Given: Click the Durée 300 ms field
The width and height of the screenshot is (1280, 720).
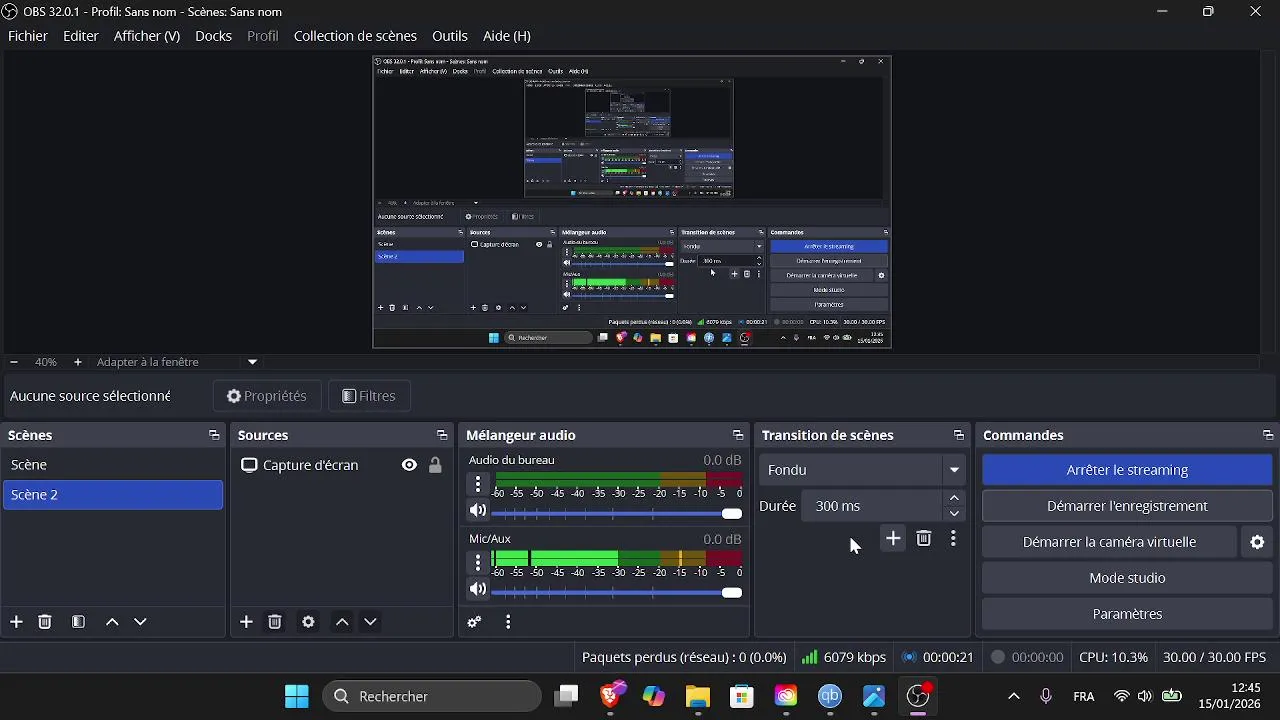Looking at the screenshot, I should [x=872, y=506].
